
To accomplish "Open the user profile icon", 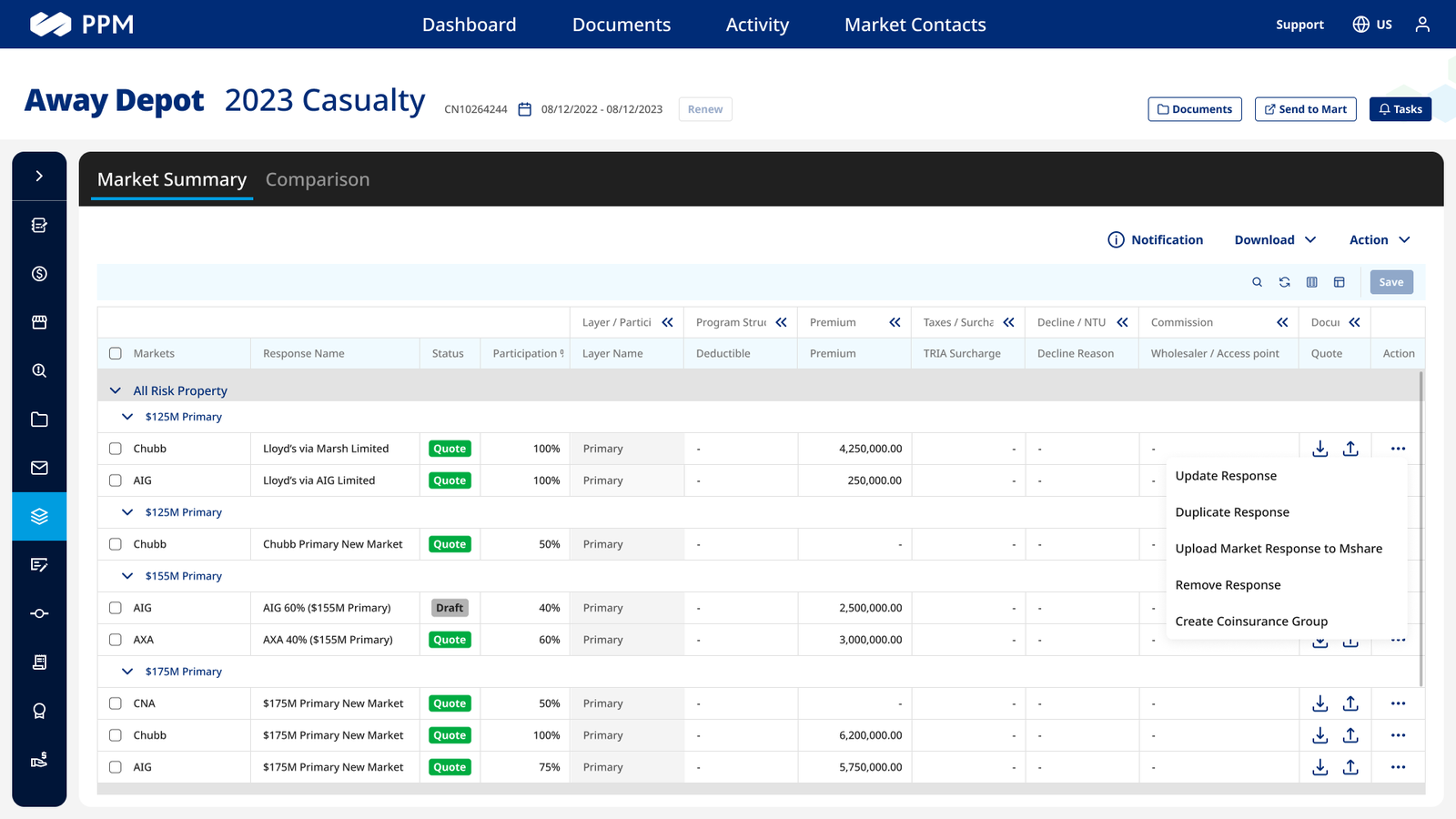I will [x=1422, y=25].
